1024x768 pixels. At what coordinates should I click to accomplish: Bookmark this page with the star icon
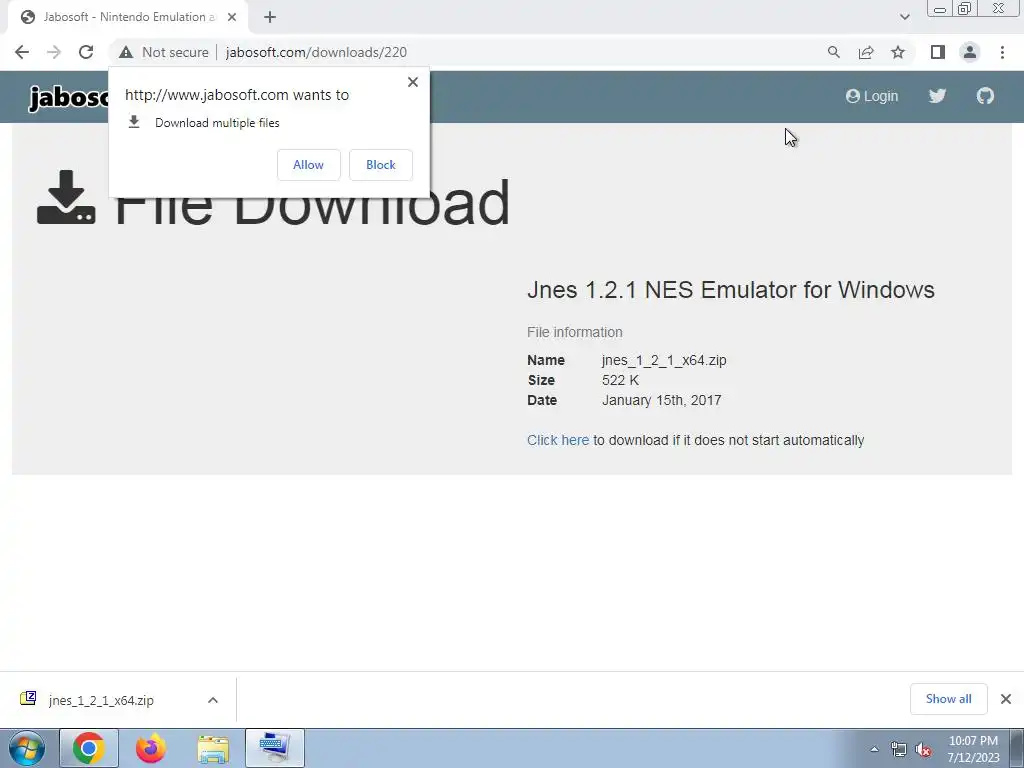(x=898, y=52)
